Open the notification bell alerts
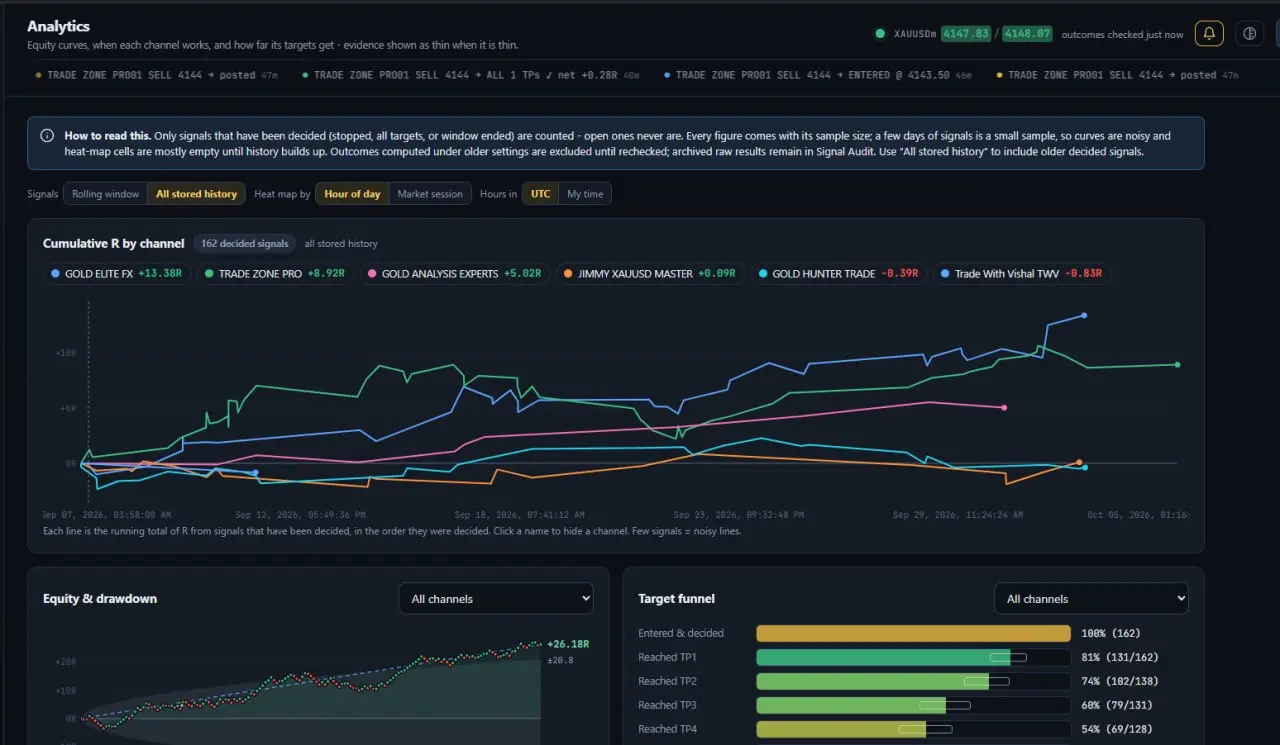The width and height of the screenshot is (1280, 745). coord(1209,34)
